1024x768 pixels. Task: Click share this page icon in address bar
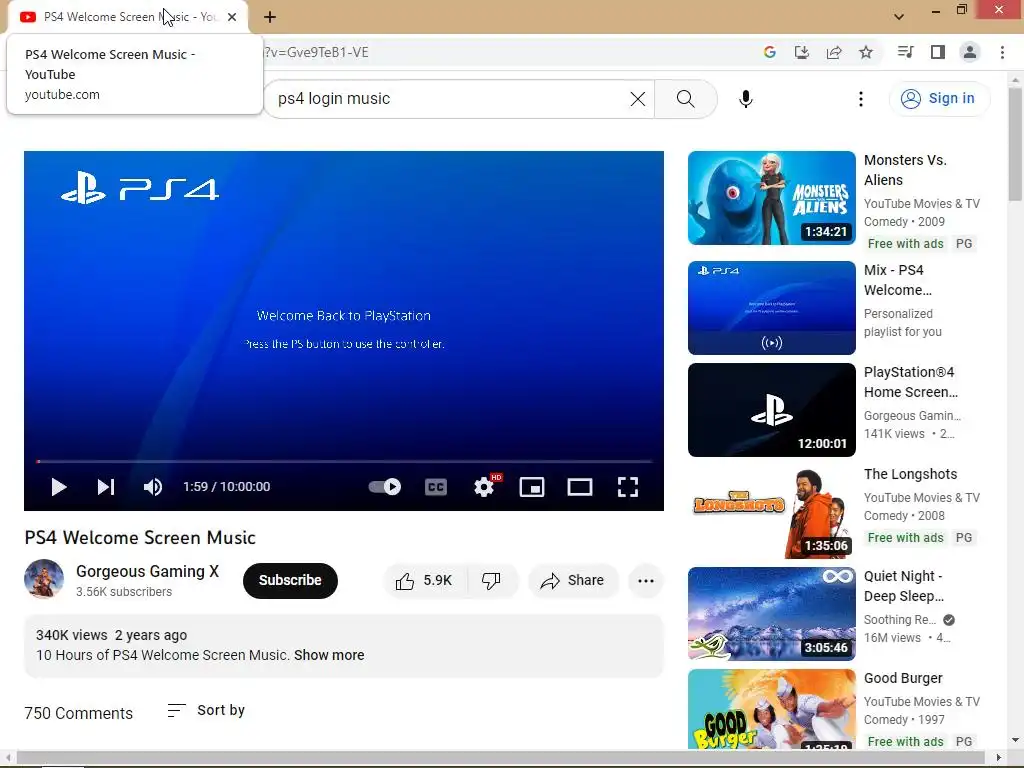coord(834,52)
